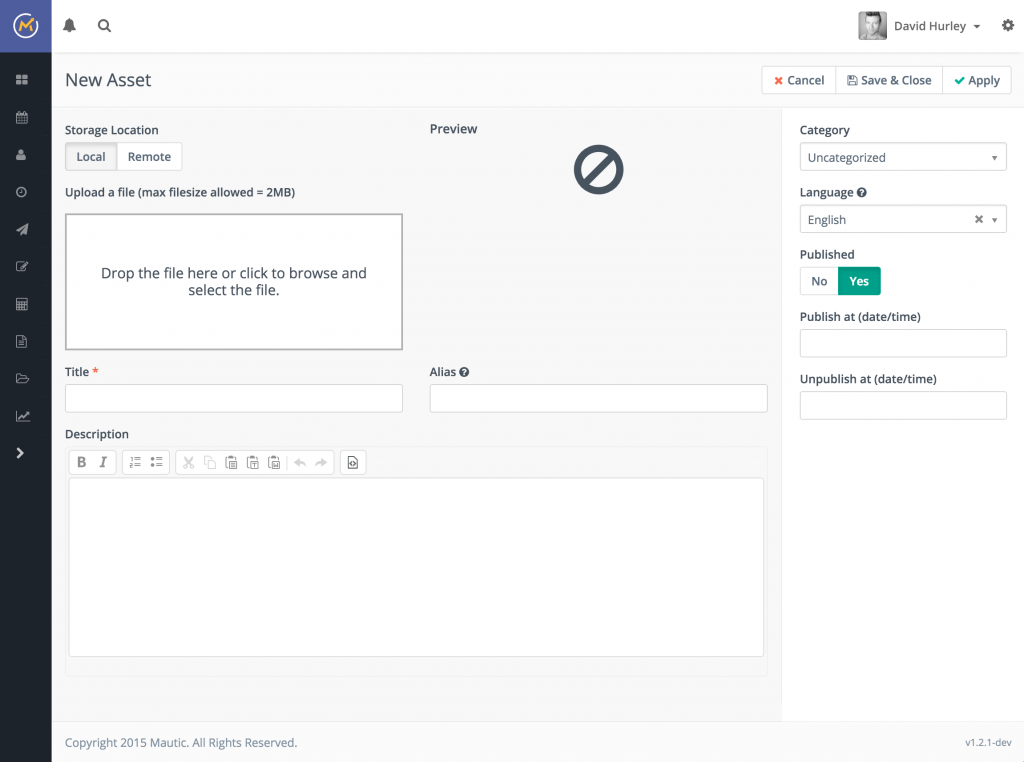Show the Alias help tooltip icon
Screen dimensions: 1024x762
coord(464,372)
